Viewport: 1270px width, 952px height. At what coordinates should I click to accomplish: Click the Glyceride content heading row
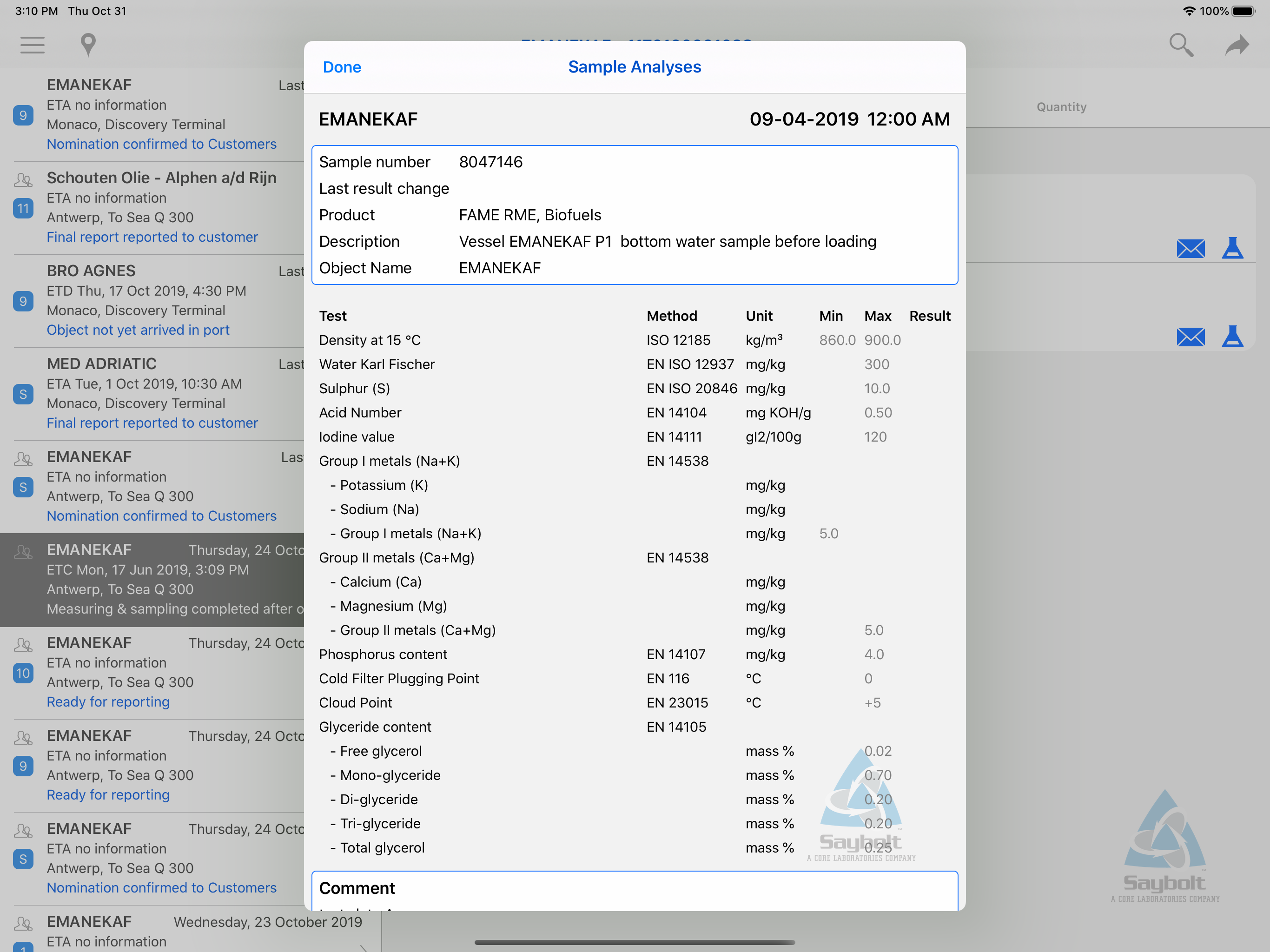click(635, 727)
